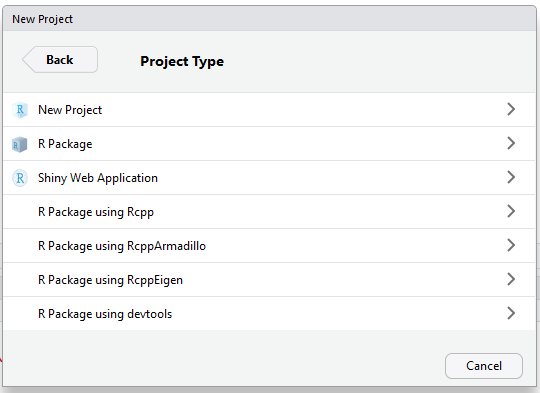Choose Shiny Web Application label
The height and width of the screenshot is (393, 540).
(x=98, y=178)
